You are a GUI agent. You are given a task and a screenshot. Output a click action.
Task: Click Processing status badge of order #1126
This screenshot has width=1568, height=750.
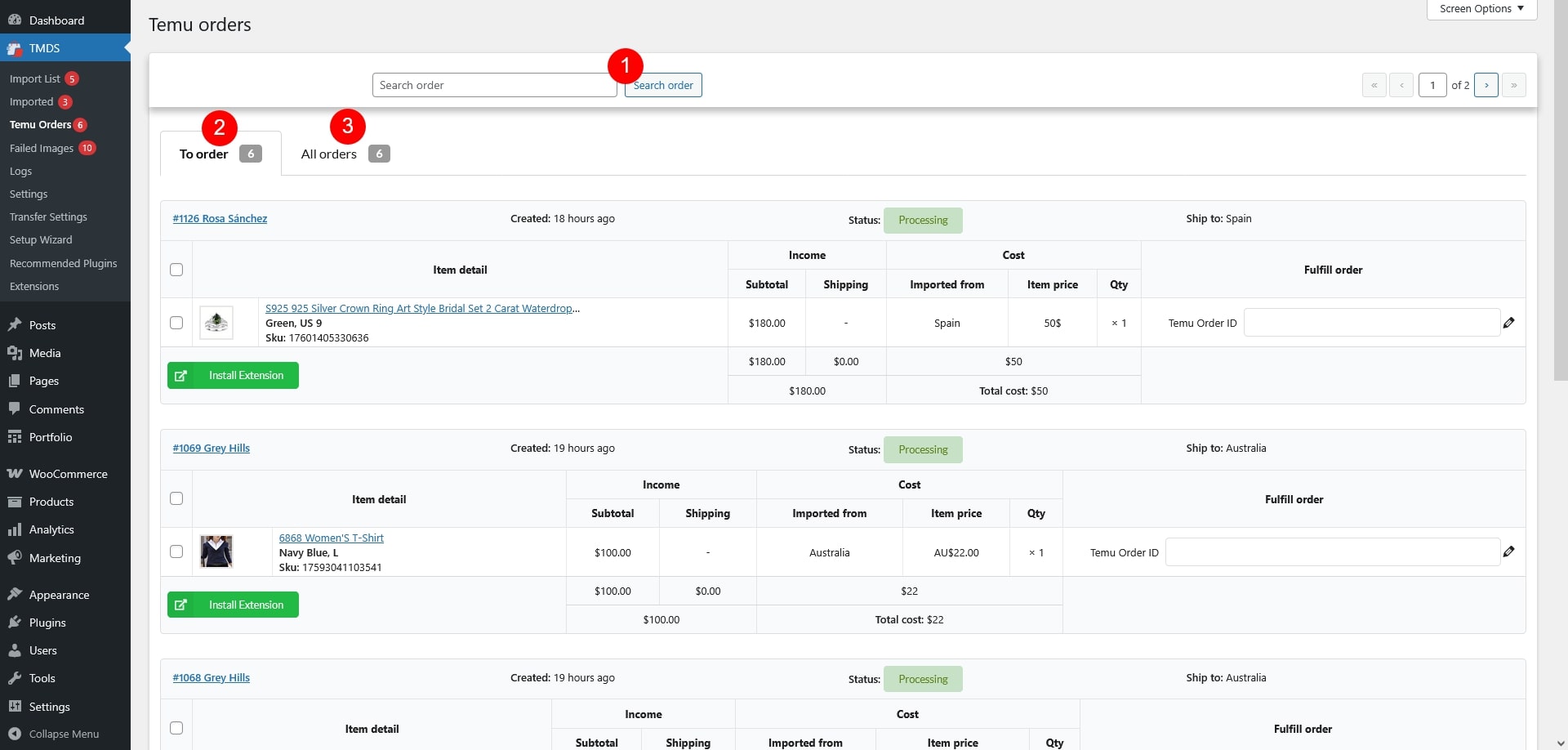(923, 221)
